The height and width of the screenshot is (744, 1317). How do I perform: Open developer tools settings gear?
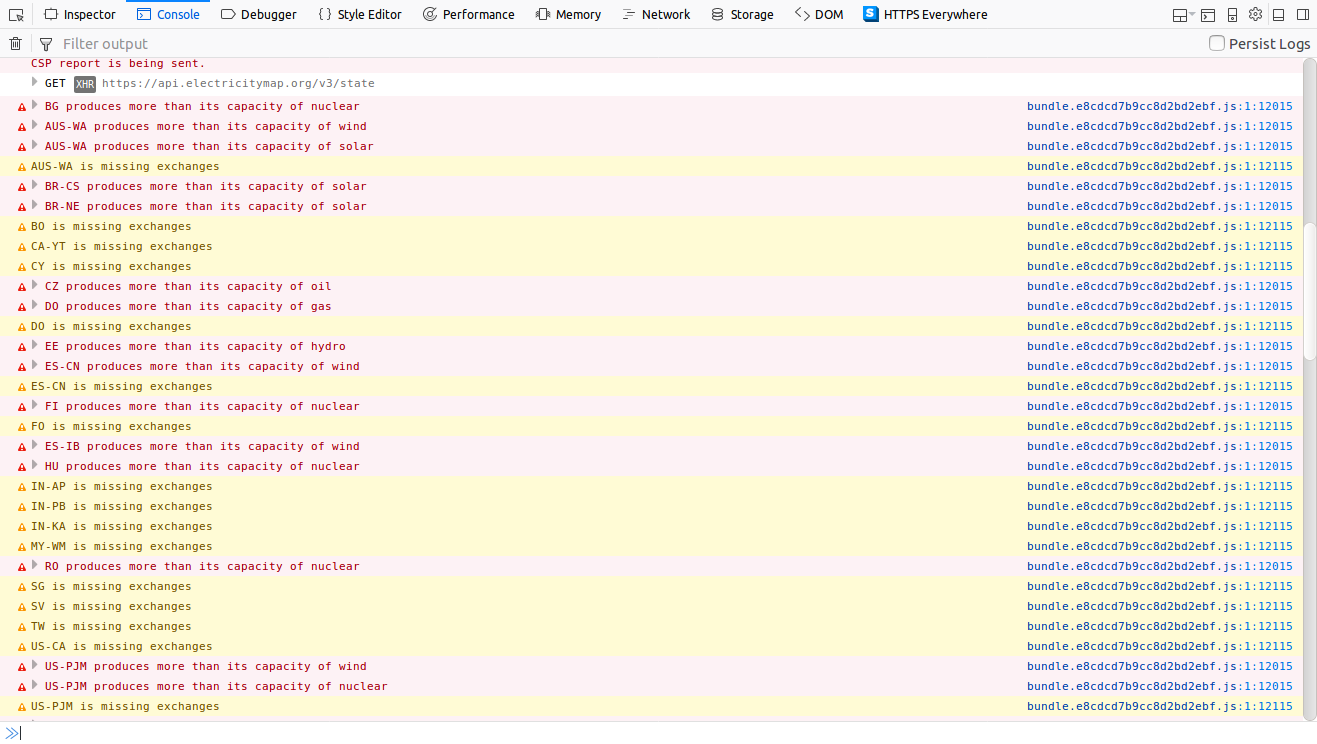pos(1255,14)
